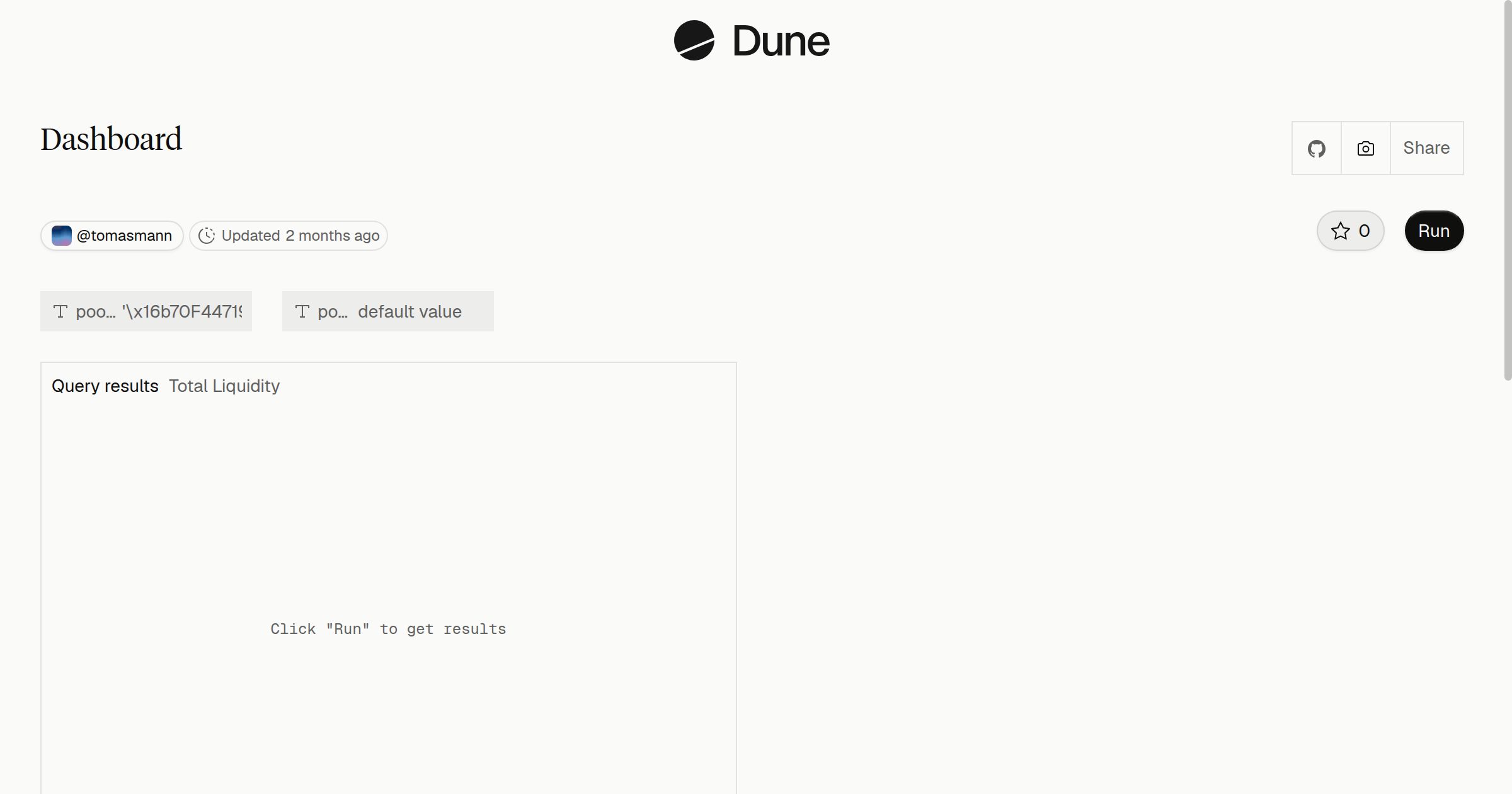
Task: Click the text-type icon of pool address parameter
Action: pyautogui.click(x=60, y=311)
